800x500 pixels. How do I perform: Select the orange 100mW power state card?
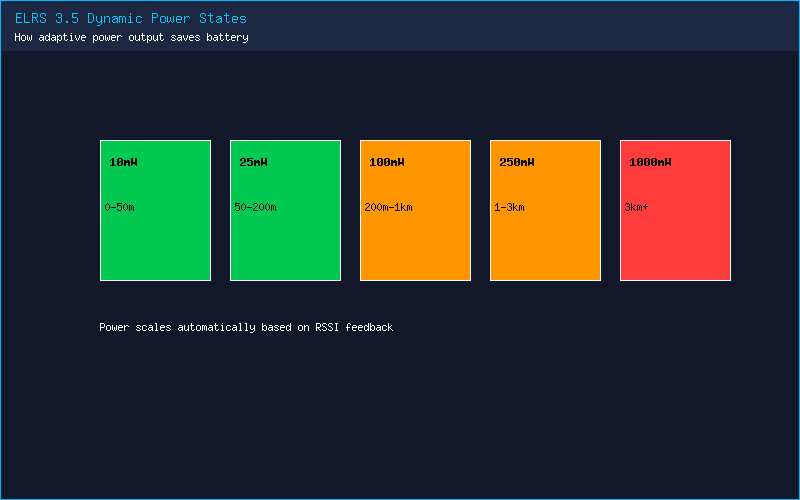pos(415,210)
